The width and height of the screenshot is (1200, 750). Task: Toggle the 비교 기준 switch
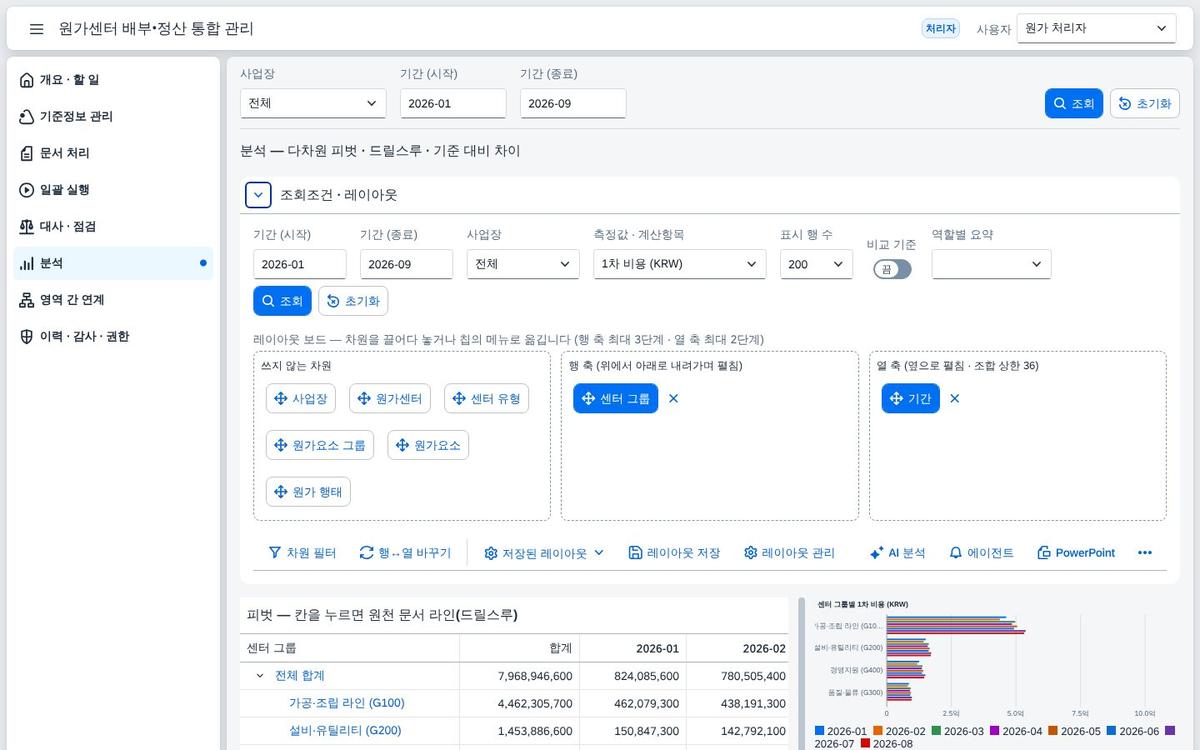pos(892,269)
